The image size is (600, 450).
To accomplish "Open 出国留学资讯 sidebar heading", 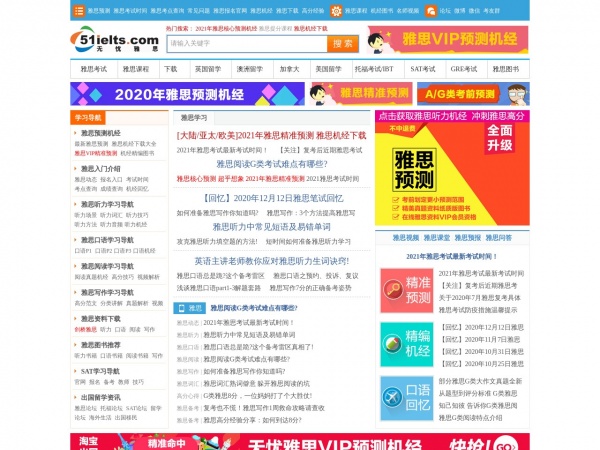I will click(x=101, y=398).
